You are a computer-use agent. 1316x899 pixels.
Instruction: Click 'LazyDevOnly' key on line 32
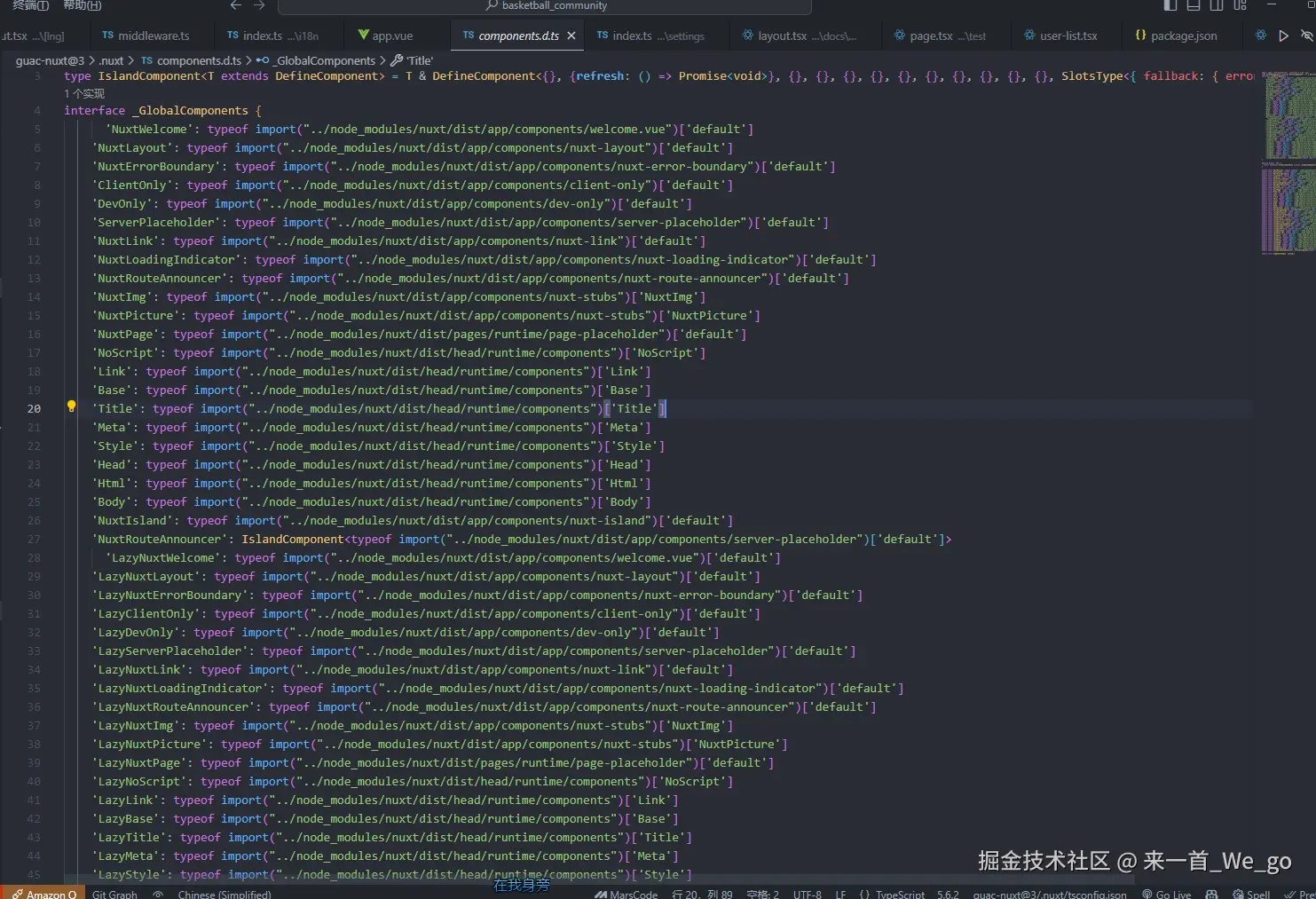[x=136, y=633]
